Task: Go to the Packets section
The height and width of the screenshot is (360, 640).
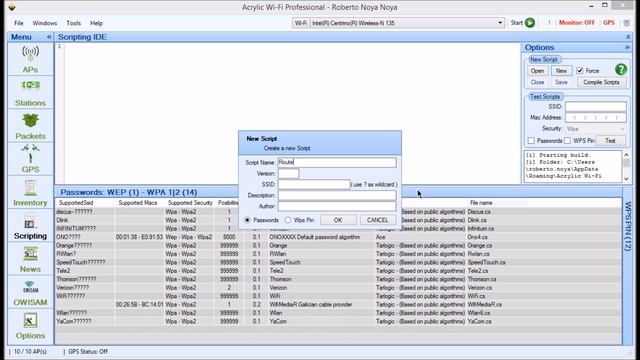Action: click(30, 127)
